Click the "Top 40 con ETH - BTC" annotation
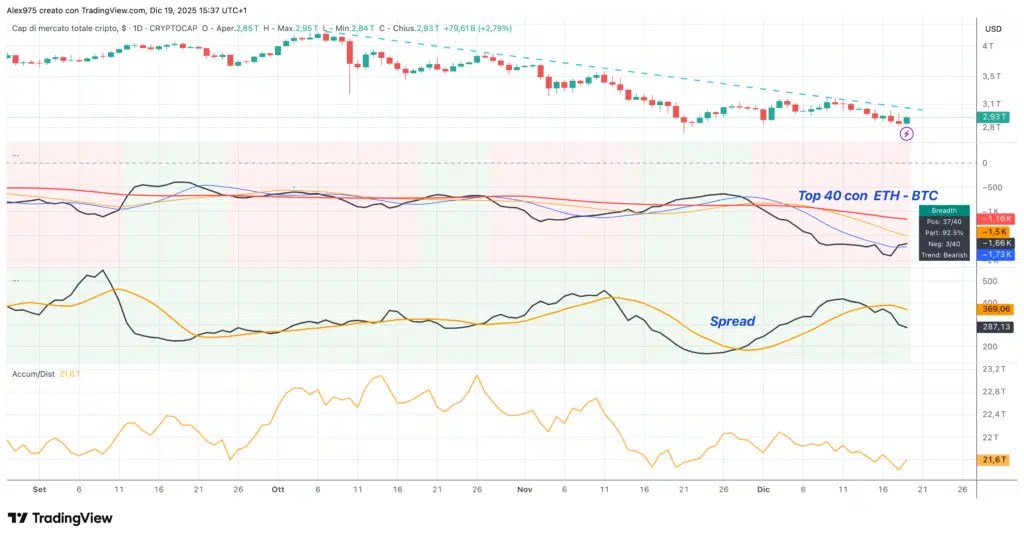1024x538 pixels. click(x=867, y=195)
